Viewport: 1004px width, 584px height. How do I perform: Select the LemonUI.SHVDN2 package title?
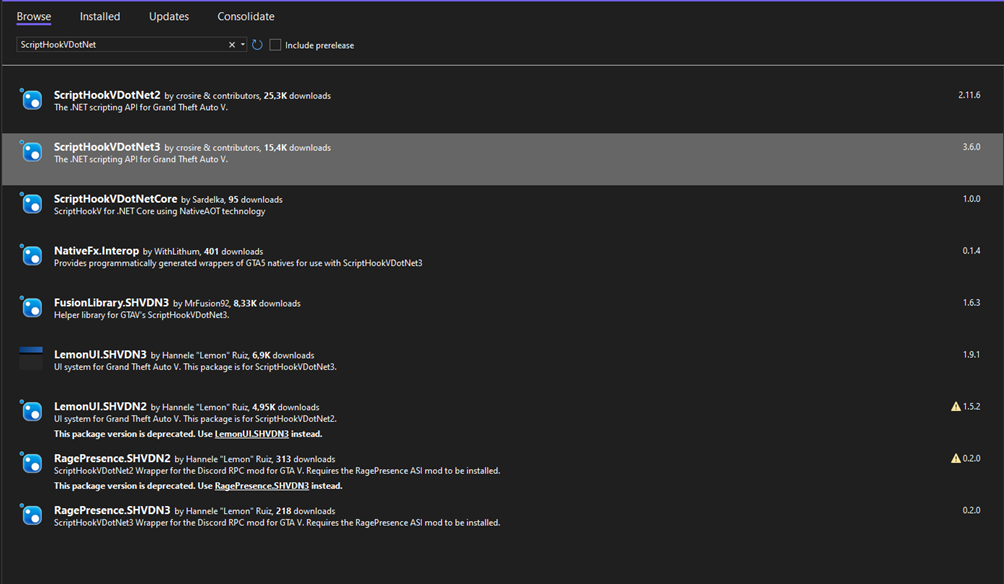[x=101, y=406]
